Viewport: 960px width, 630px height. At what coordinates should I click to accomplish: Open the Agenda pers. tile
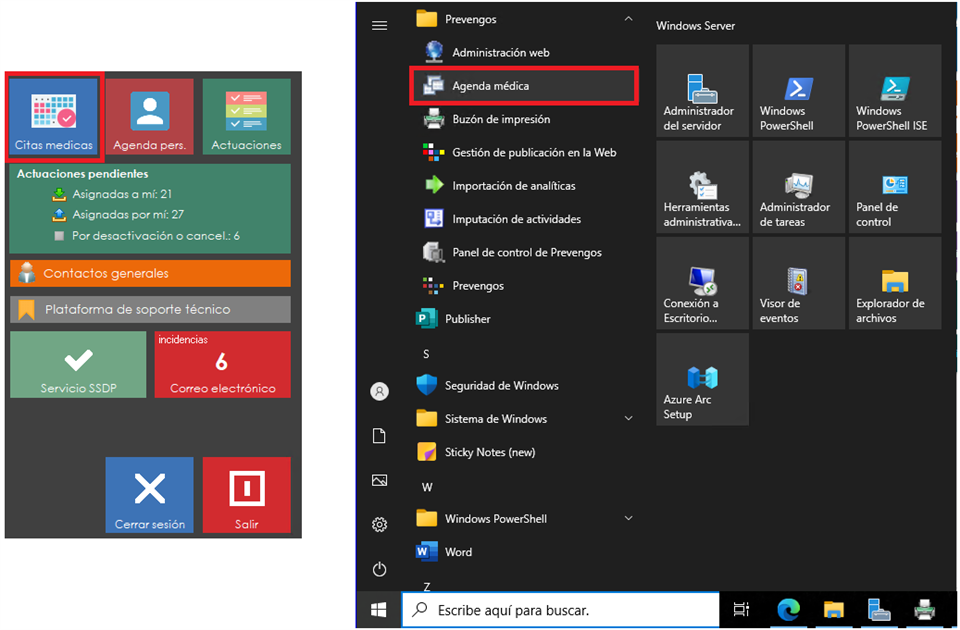149,117
